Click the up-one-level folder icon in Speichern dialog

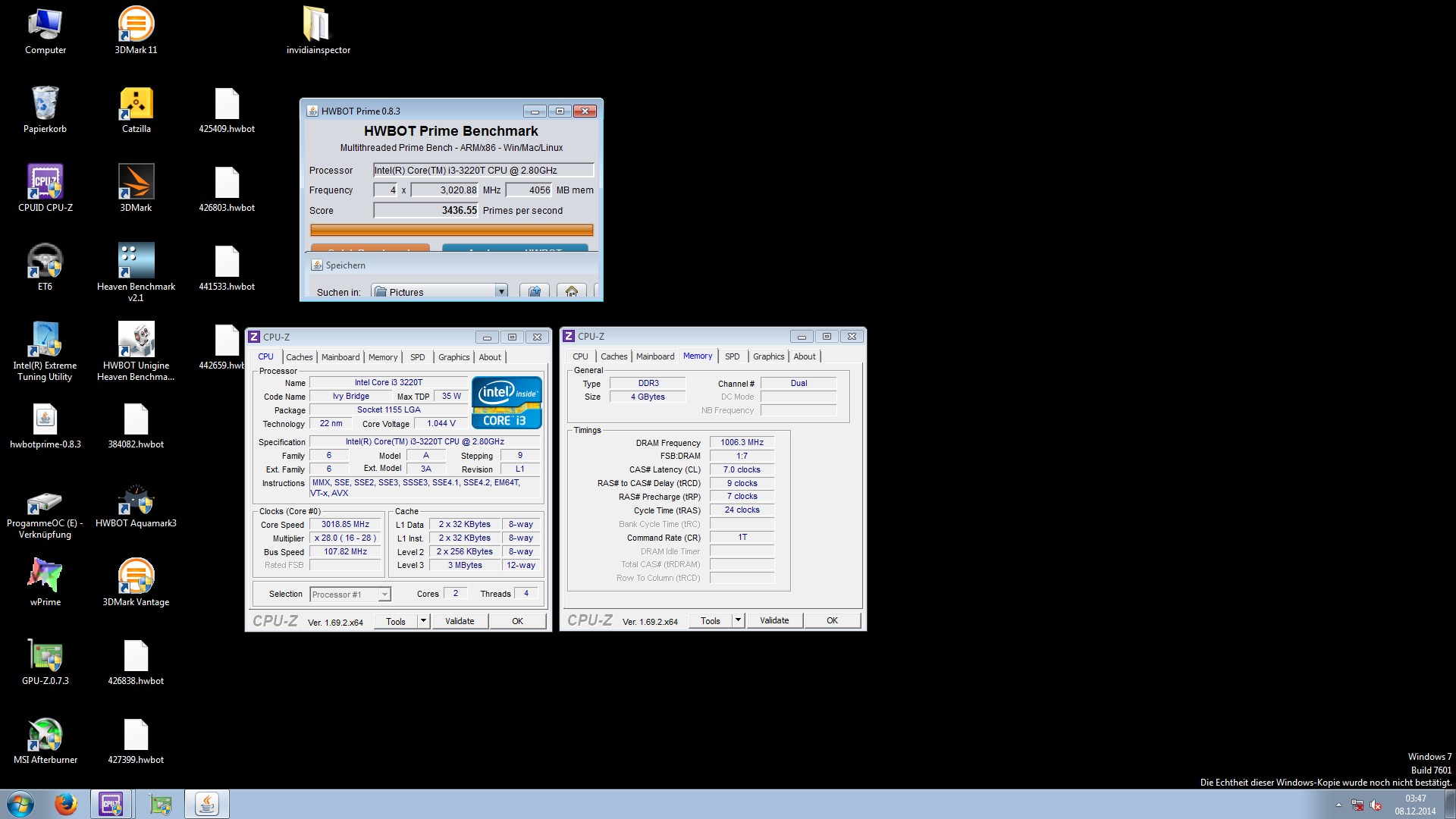[x=535, y=292]
